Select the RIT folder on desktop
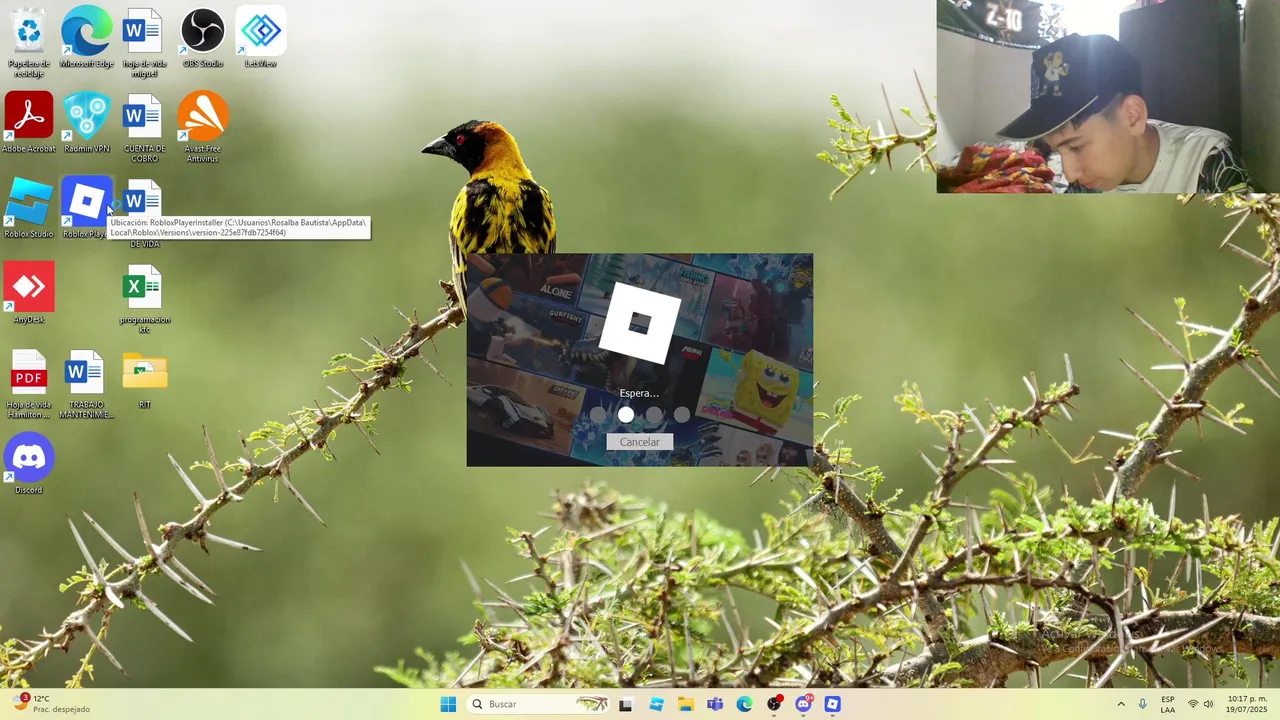Viewport: 1280px width, 720px height. (x=144, y=379)
